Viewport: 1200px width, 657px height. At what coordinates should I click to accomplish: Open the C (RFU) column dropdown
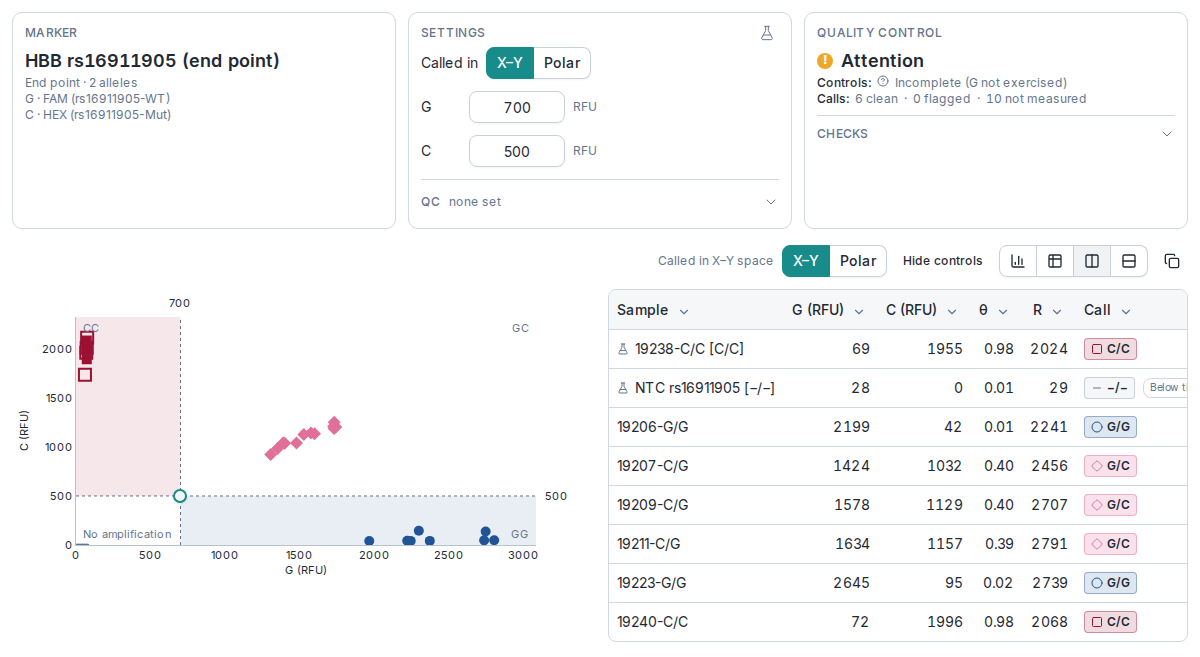[x=953, y=311]
